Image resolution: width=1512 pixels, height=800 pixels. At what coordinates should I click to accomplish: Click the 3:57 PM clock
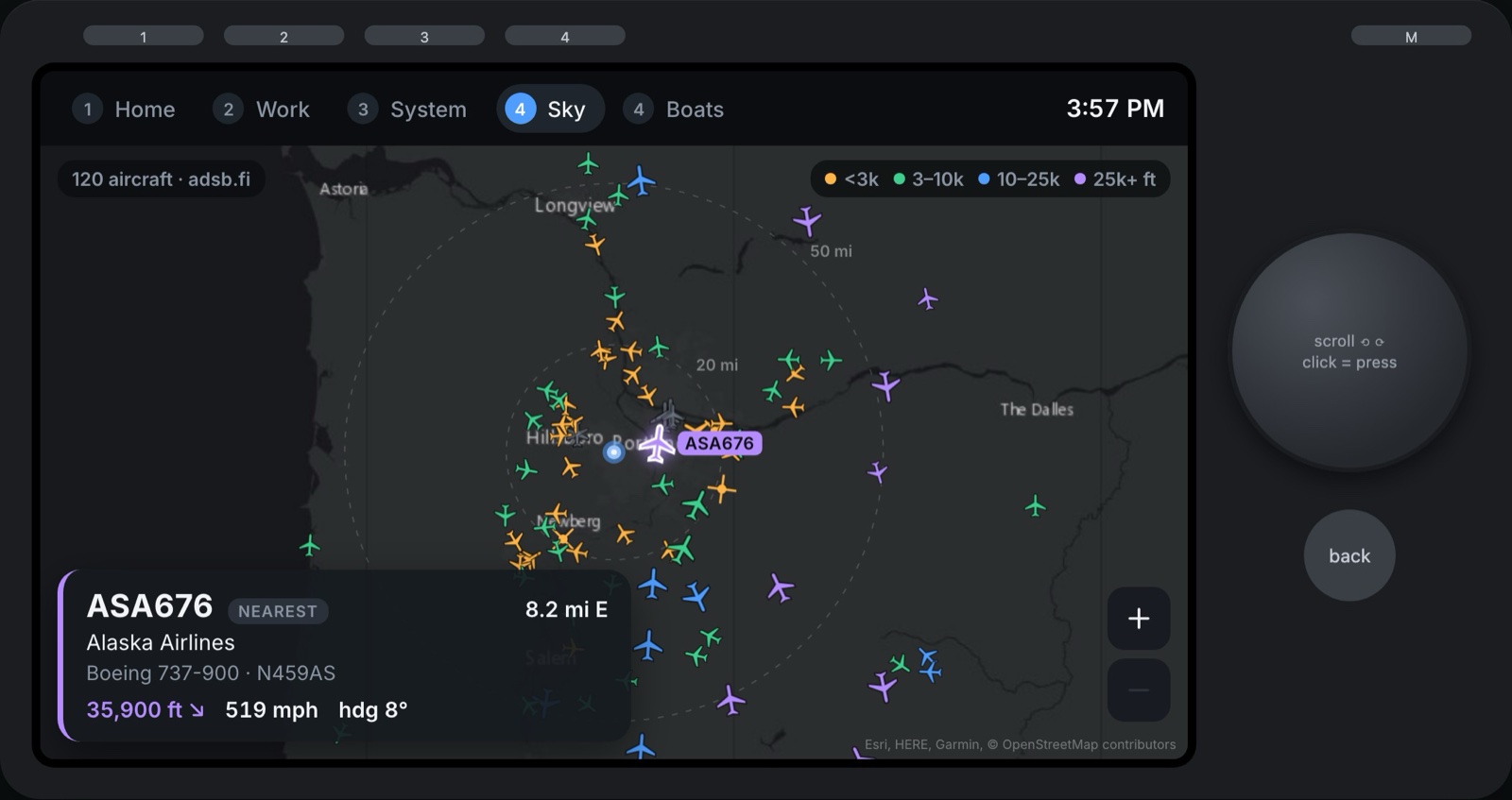point(1115,109)
